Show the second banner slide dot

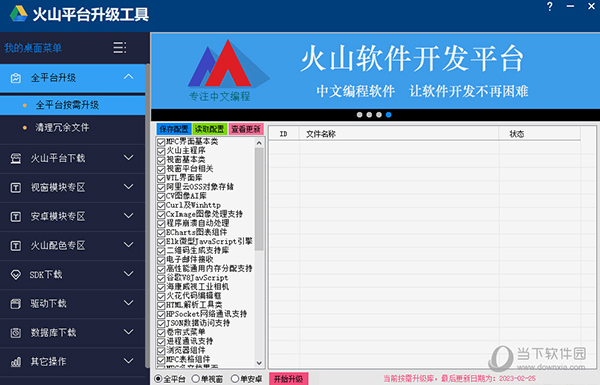coord(369,115)
